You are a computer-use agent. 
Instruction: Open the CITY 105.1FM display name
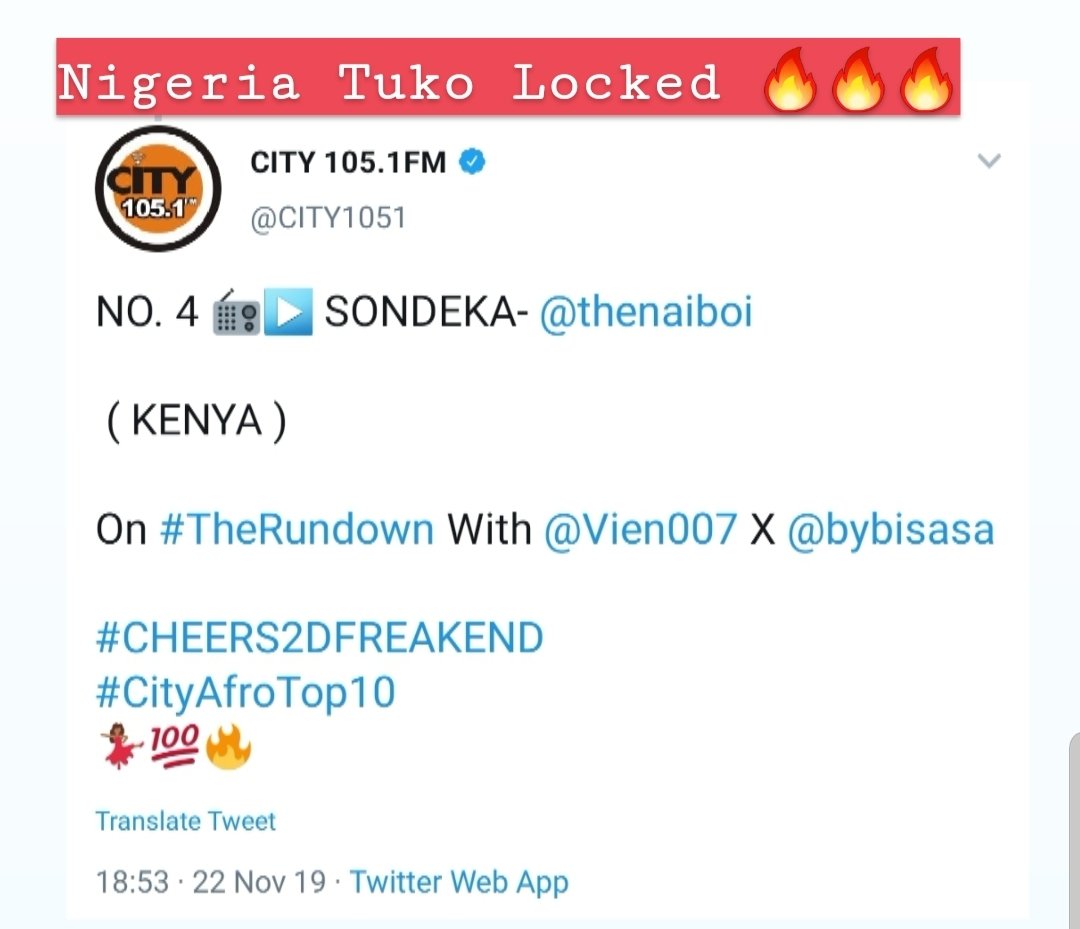tap(348, 163)
